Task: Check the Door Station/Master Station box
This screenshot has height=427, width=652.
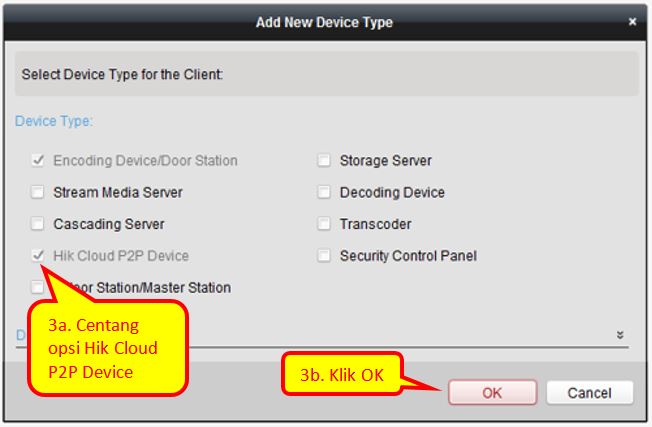Action: point(36,287)
